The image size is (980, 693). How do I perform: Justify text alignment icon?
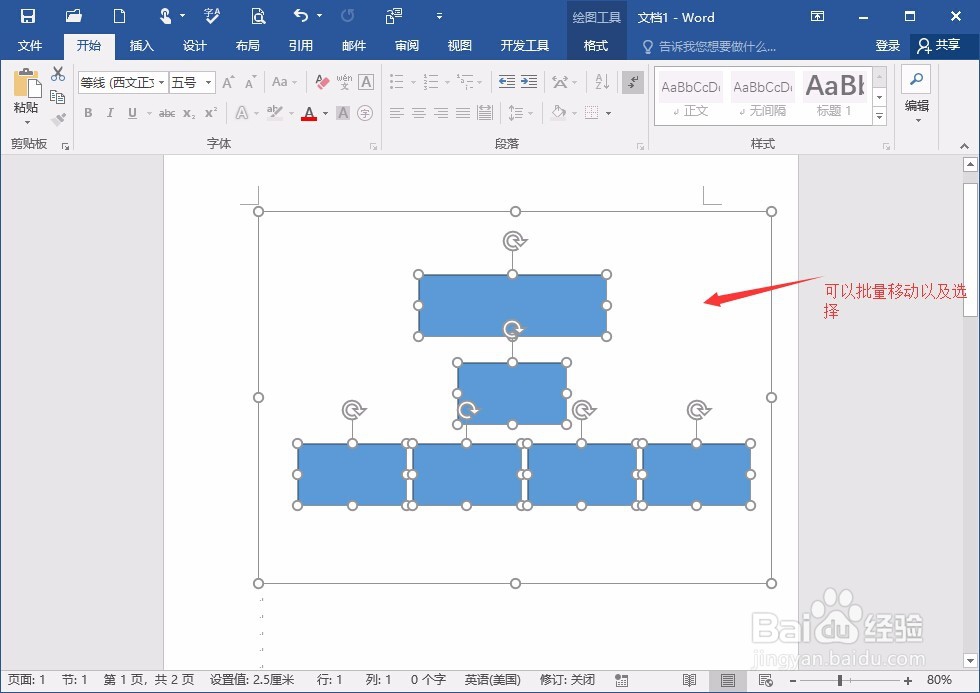(462, 113)
